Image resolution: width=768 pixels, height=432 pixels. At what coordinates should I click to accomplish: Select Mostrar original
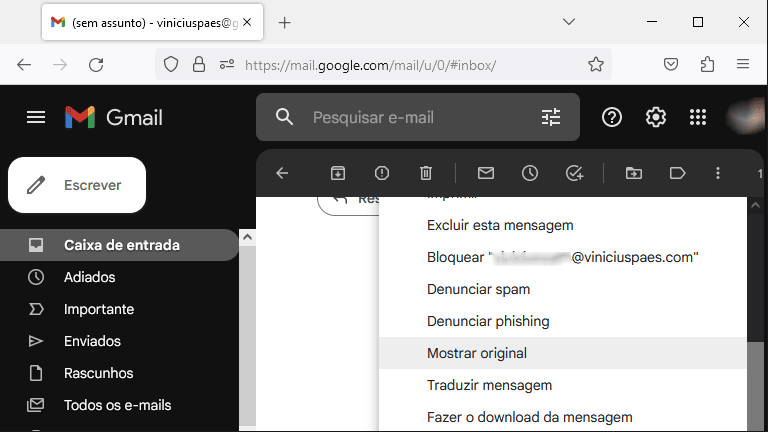point(563,353)
